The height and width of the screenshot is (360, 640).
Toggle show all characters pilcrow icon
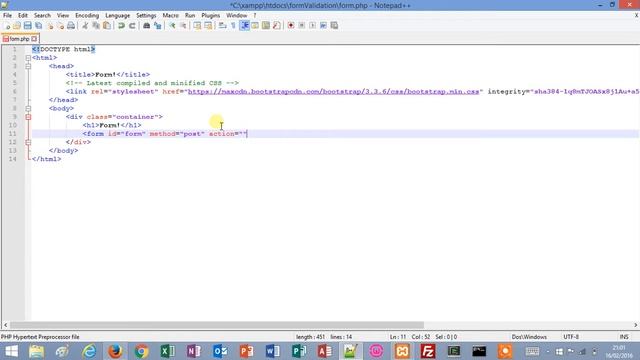coord(233,26)
